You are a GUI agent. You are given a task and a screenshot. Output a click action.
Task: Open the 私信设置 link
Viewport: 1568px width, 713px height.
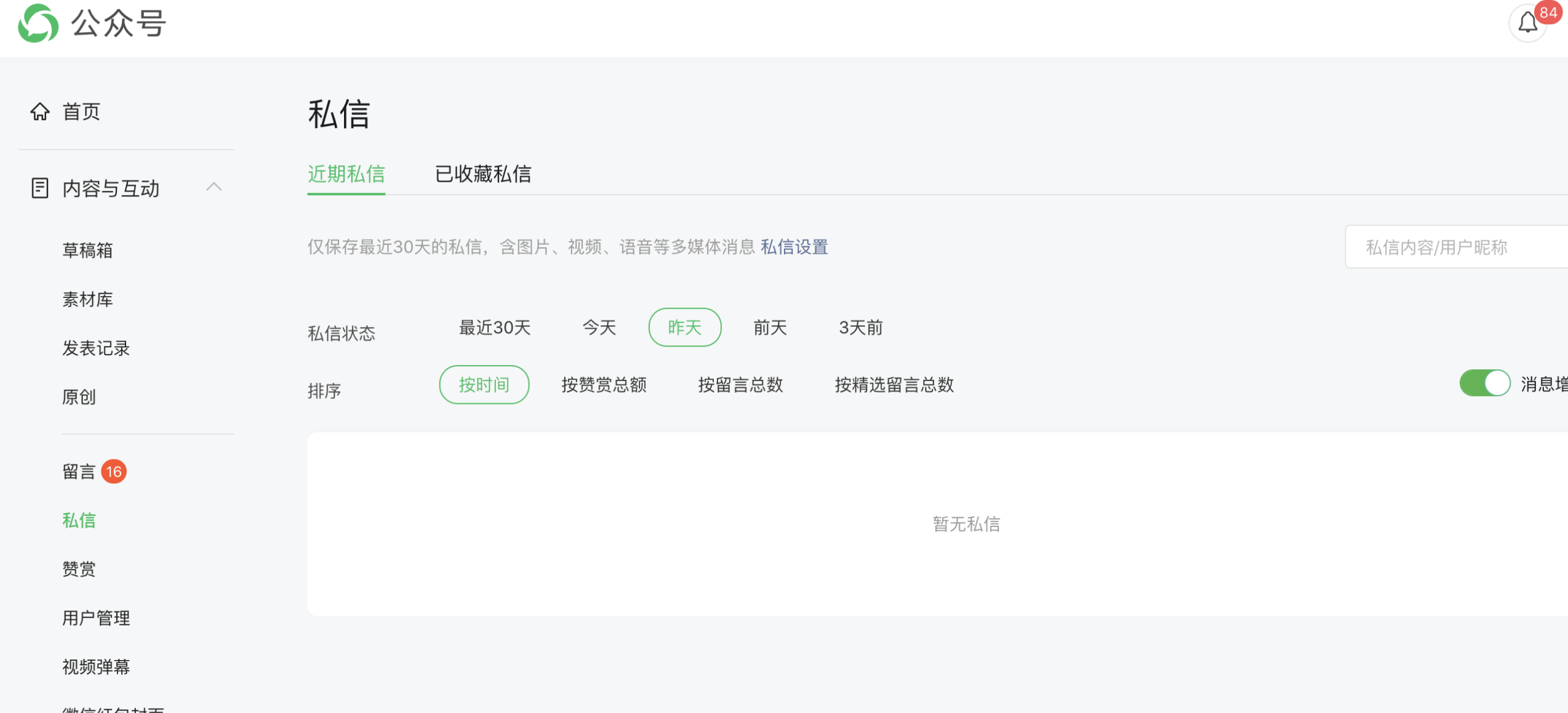coord(794,247)
